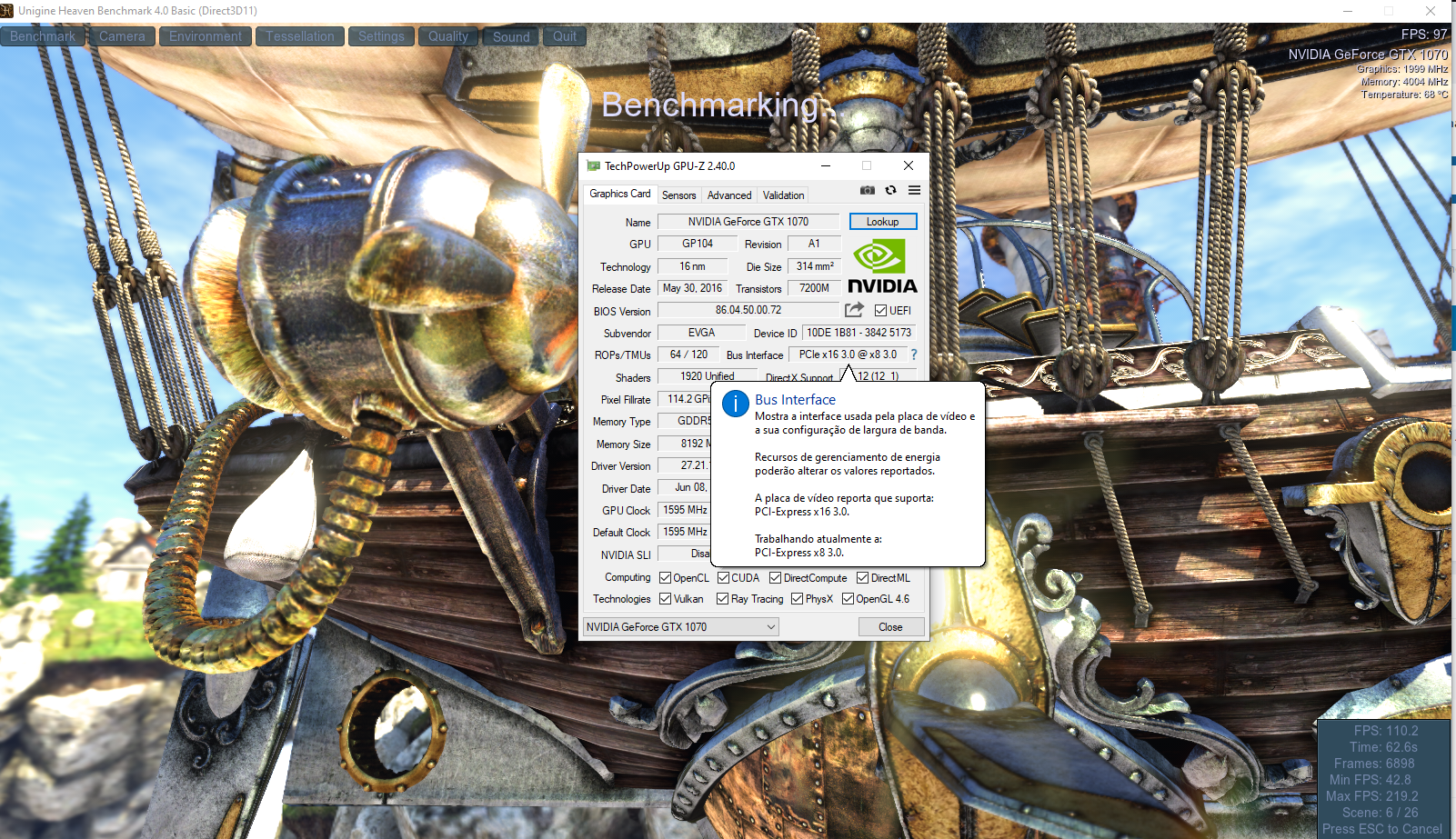The width and height of the screenshot is (1456, 839).
Task: Click the Shaders field 1920 Unified
Action: (708, 376)
